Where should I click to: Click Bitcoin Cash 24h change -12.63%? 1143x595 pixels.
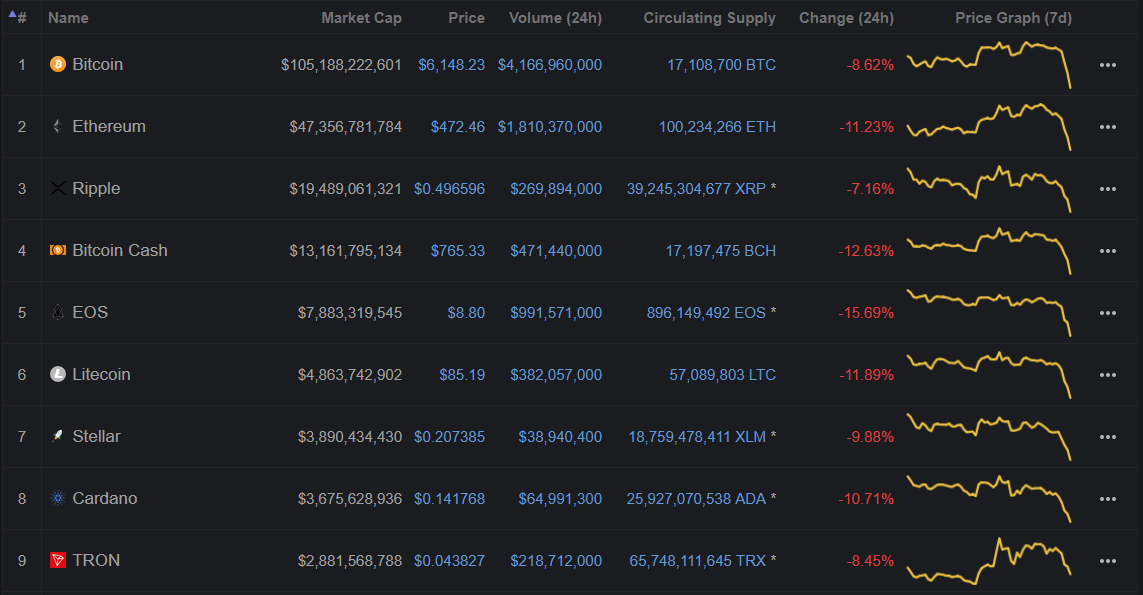(x=866, y=251)
